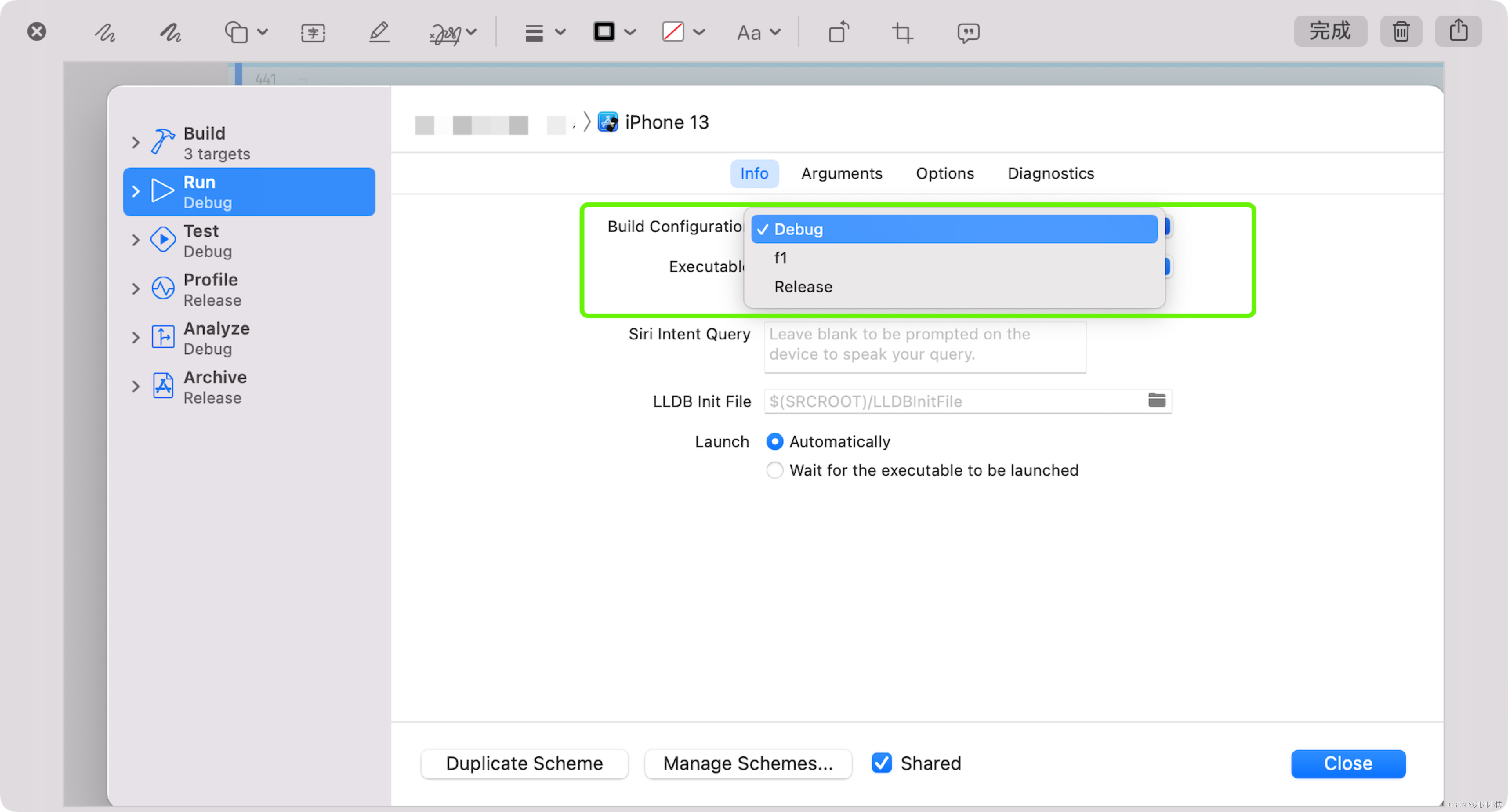The width and height of the screenshot is (1508, 812).
Task: Switch to the Info tab
Action: pyautogui.click(x=754, y=173)
